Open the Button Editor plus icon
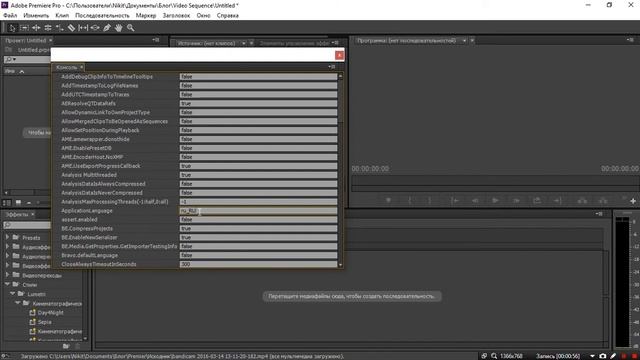This screenshot has width=640, height=360. 633,201
